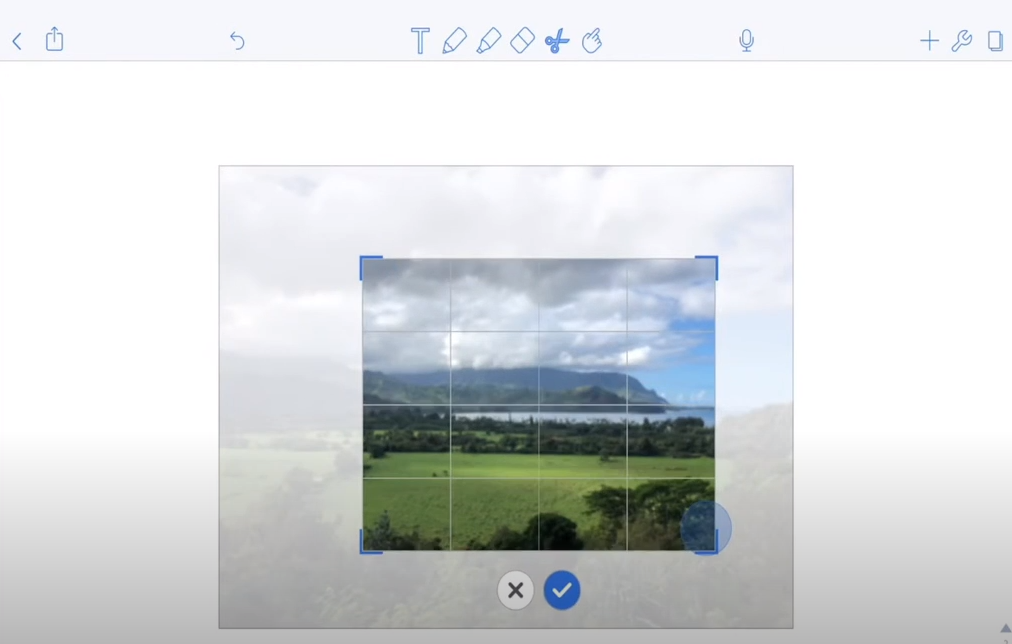Select the Text tool
This screenshot has width=1012, height=644.
(420, 41)
